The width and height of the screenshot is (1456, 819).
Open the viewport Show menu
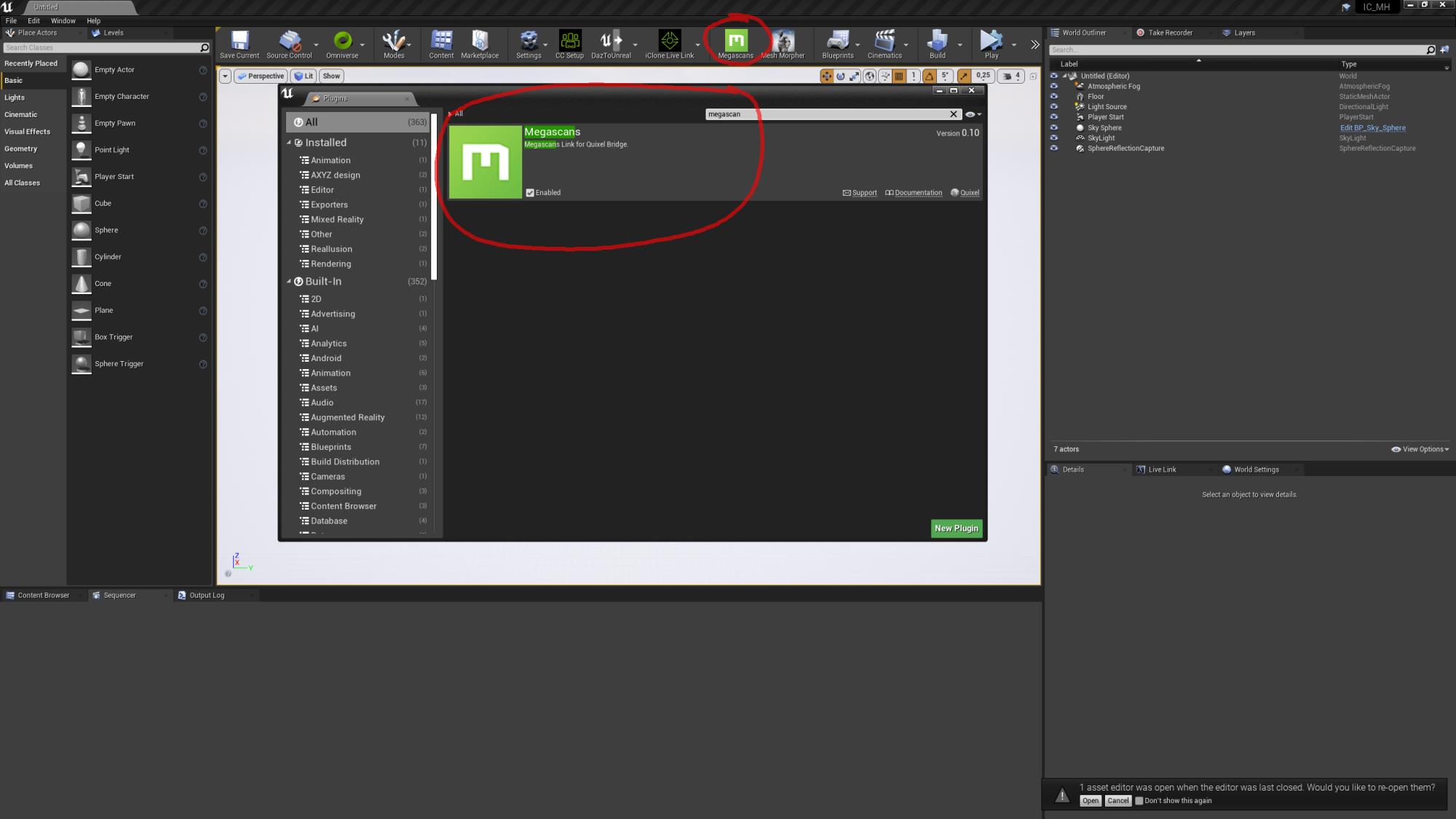[x=331, y=76]
